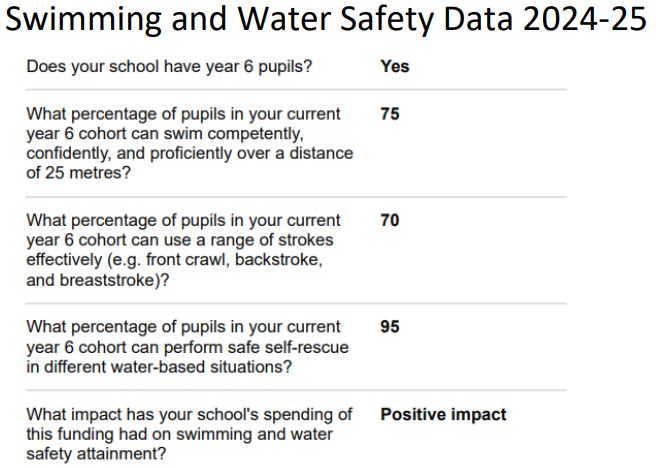Click the word "breaststroke"
This screenshot has height=468, width=660.
[x=110, y=280]
